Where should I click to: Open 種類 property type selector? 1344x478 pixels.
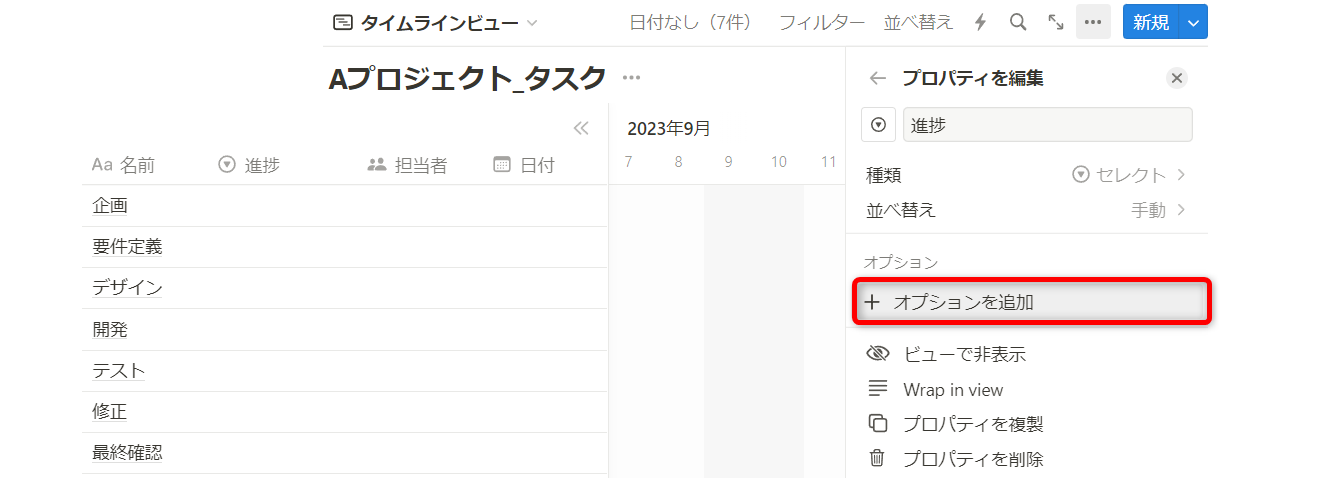[x=1026, y=175]
